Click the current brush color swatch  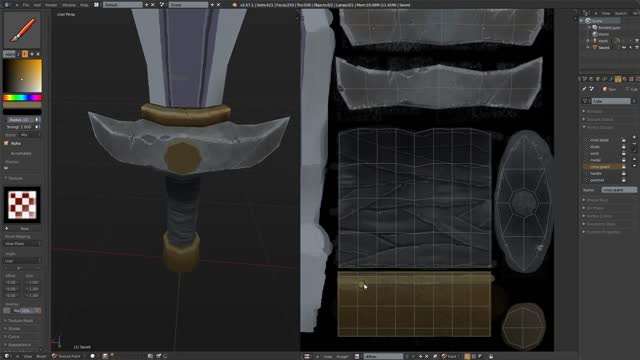click(22, 105)
